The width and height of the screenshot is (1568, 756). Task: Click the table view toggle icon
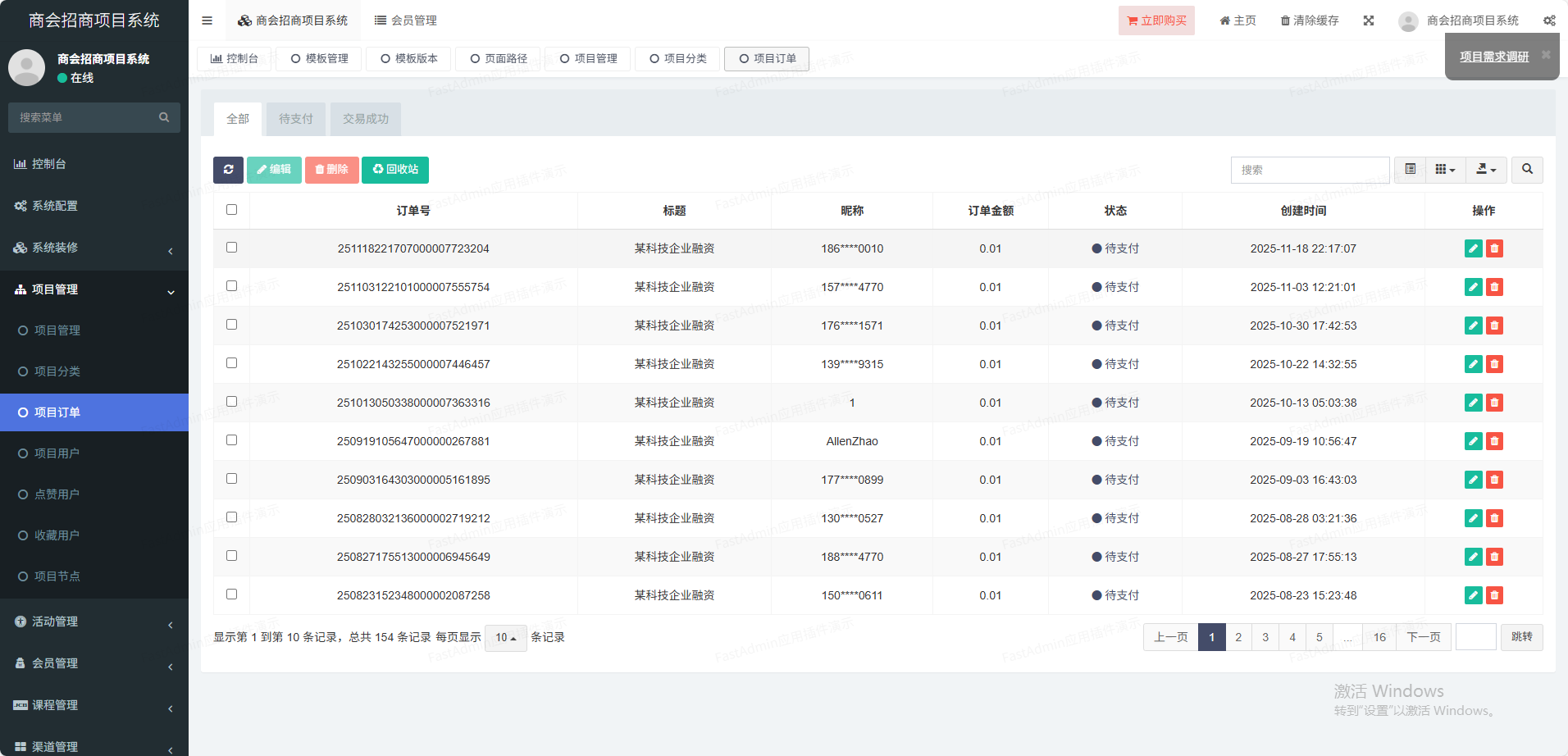tap(1410, 170)
